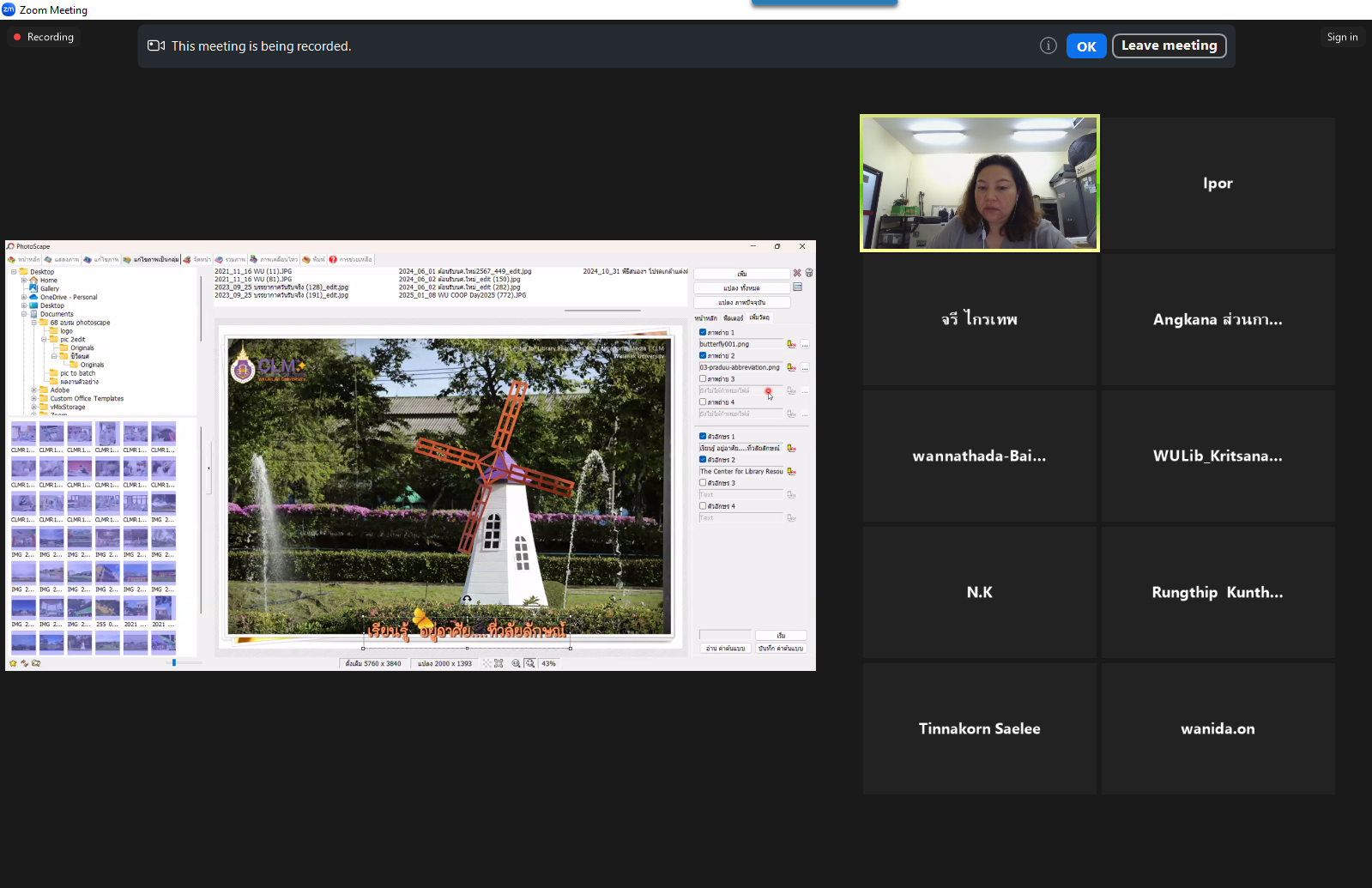Switch to the ฟิลเตอร์ tab
The image size is (1372, 888).
[x=733, y=318]
